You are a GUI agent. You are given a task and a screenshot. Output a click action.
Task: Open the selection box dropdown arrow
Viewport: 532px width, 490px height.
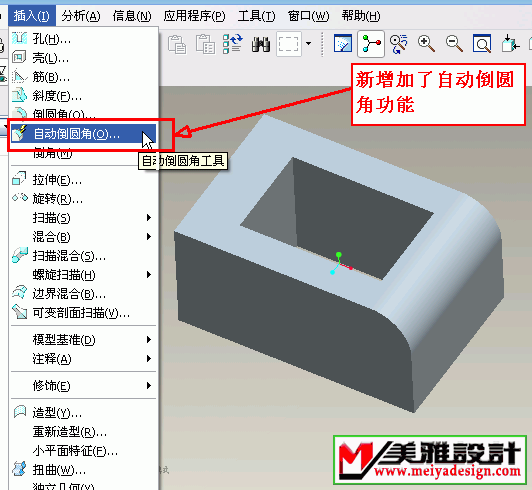coord(308,43)
